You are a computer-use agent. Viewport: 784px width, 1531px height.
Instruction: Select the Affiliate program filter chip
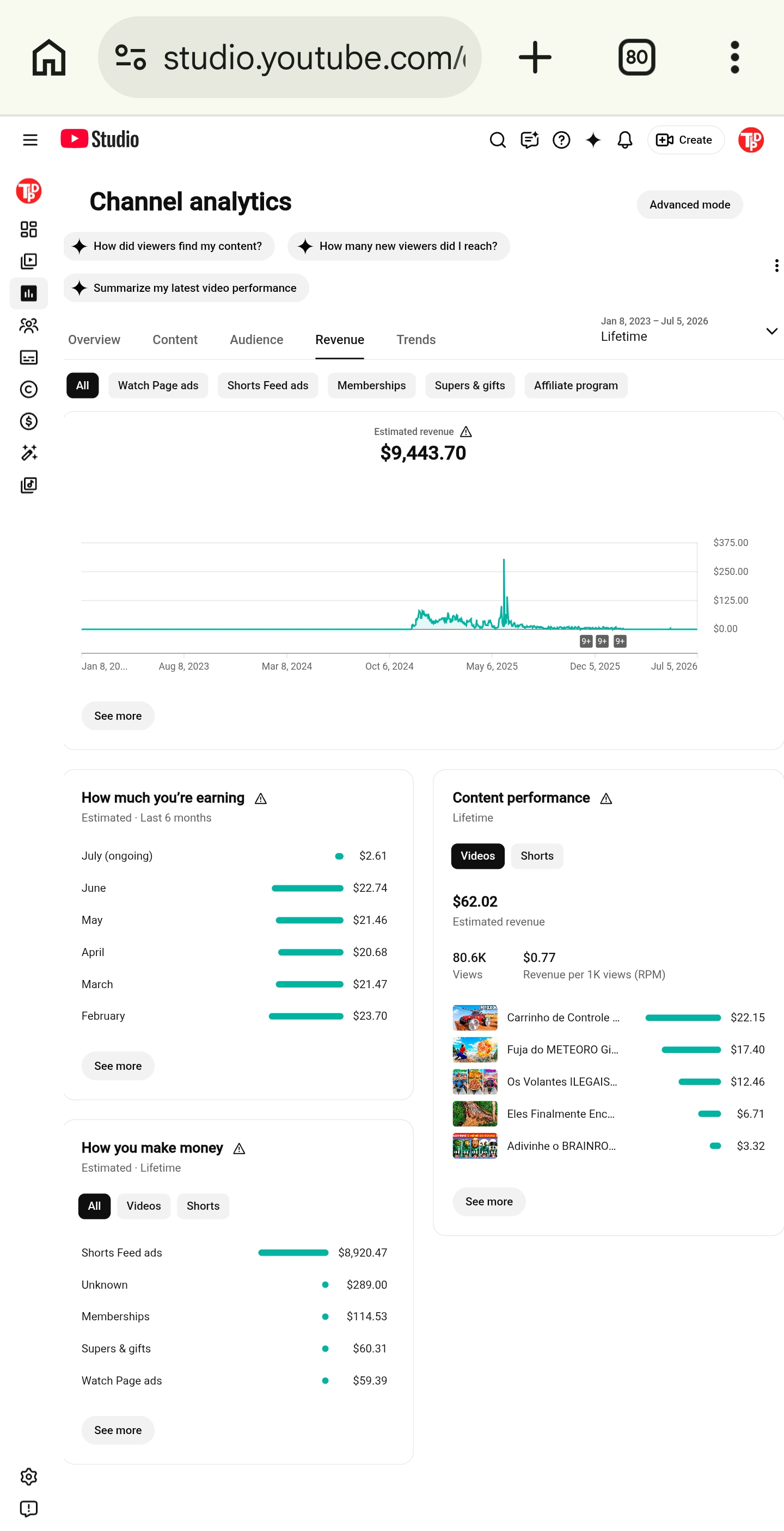575,385
